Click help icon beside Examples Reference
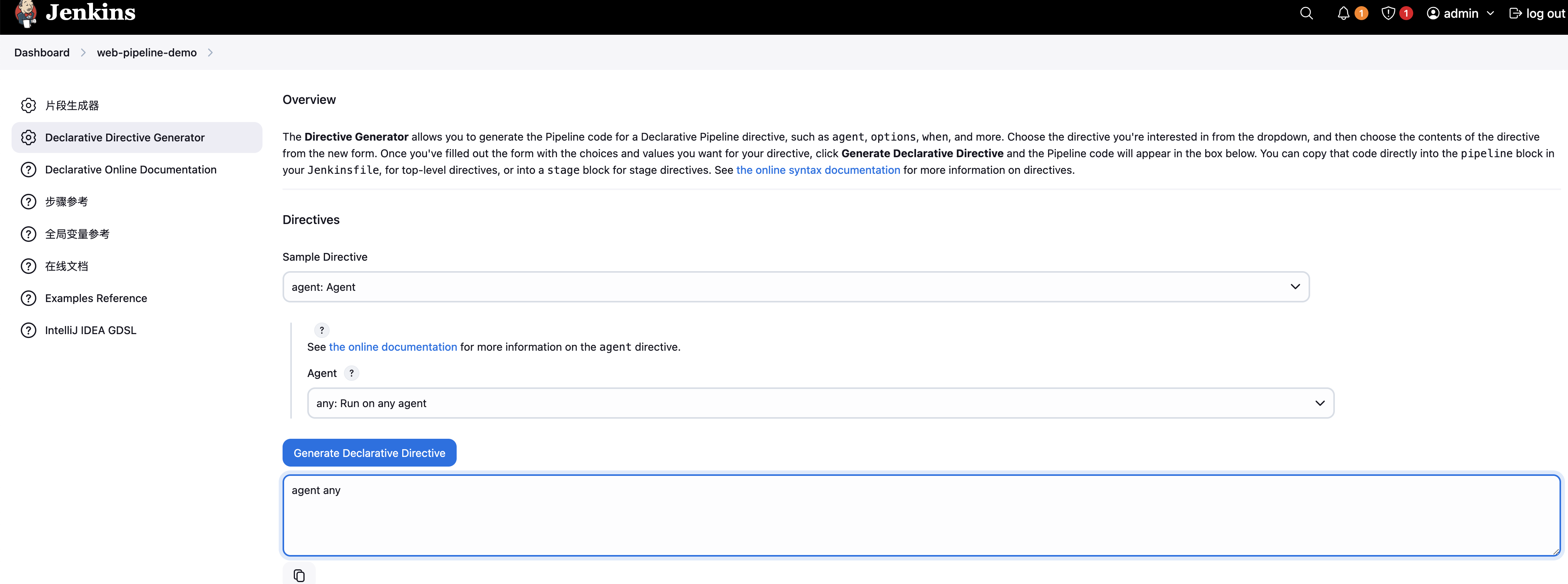This screenshot has width=1568, height=584. coord(29,299)
